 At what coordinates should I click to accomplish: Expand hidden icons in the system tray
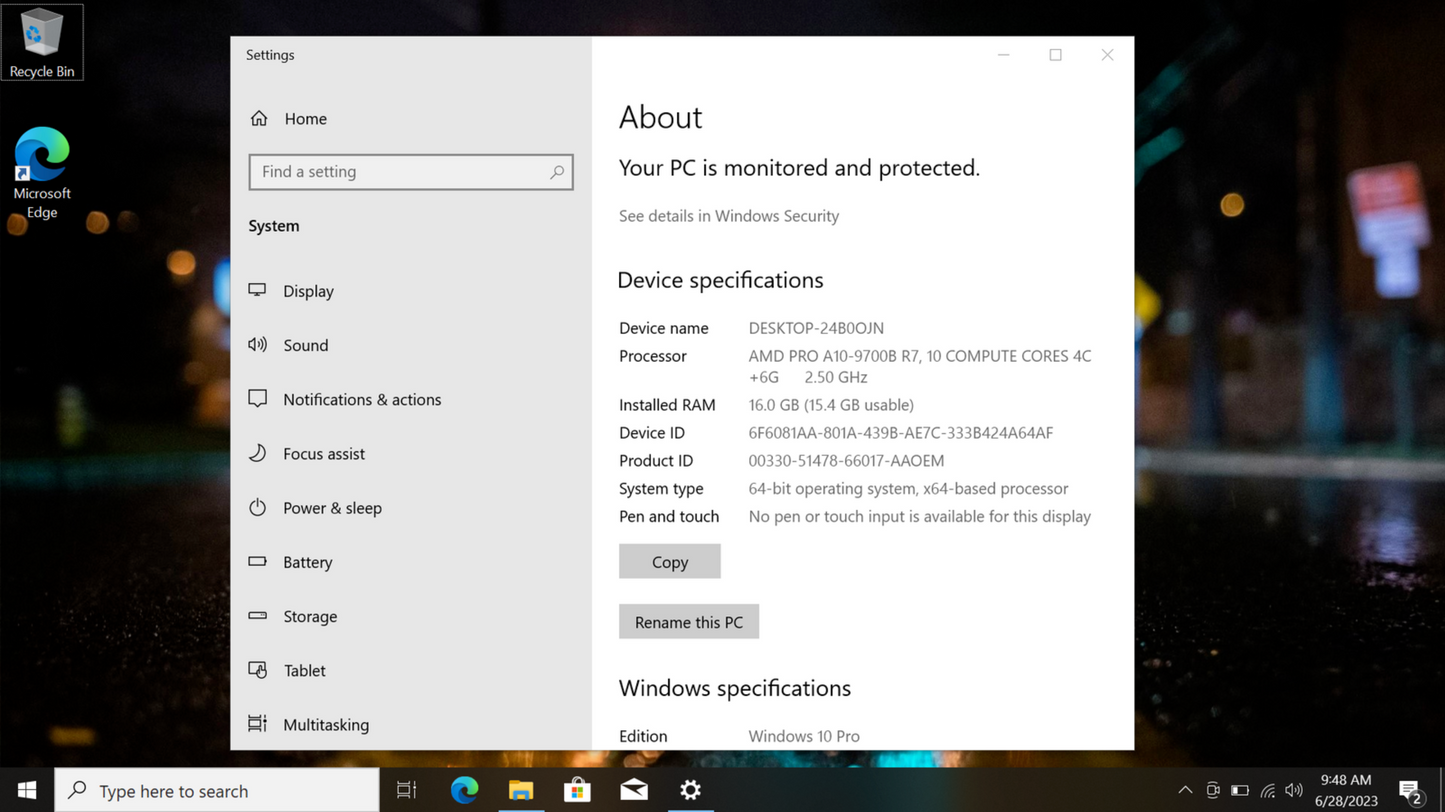1184,790
